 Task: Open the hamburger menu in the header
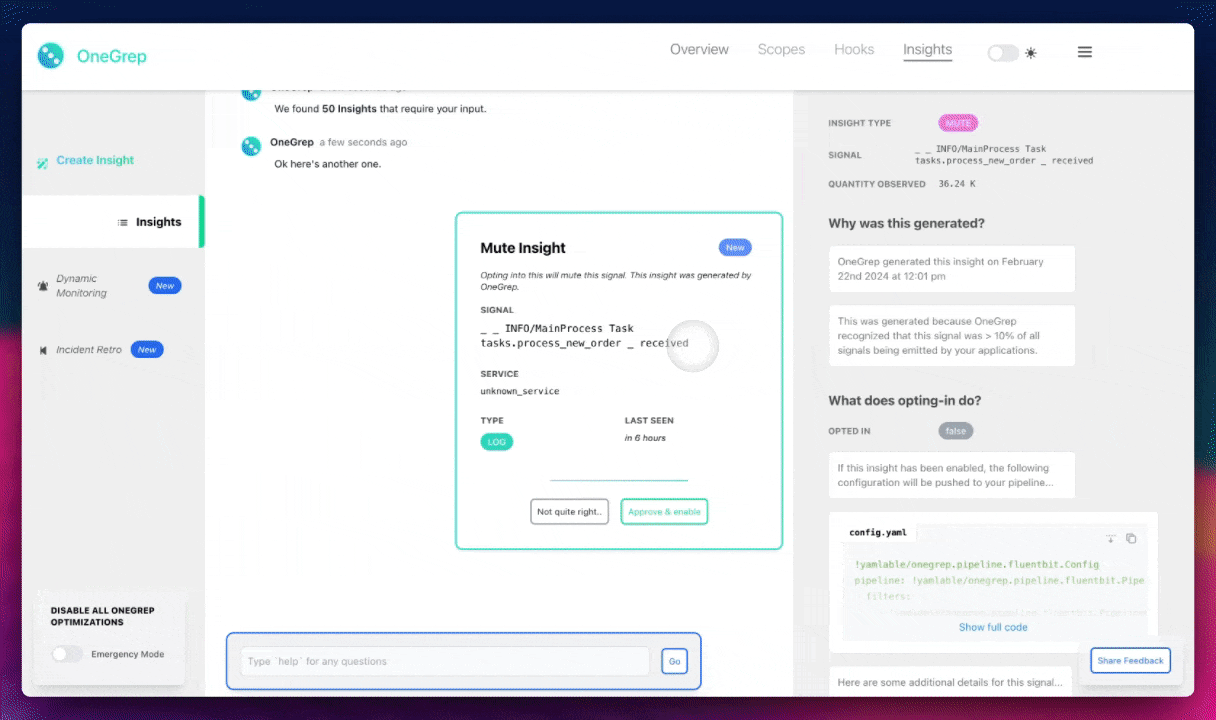pos(1084,52)
